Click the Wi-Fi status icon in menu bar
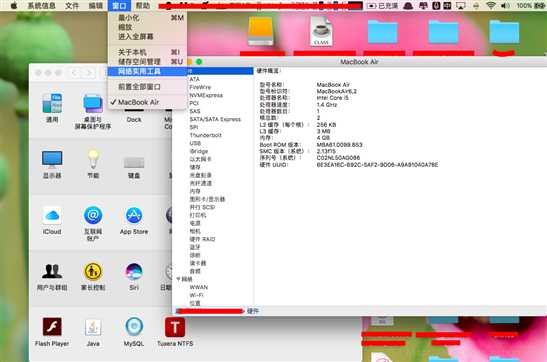547x362 pixels. (491, 6)
